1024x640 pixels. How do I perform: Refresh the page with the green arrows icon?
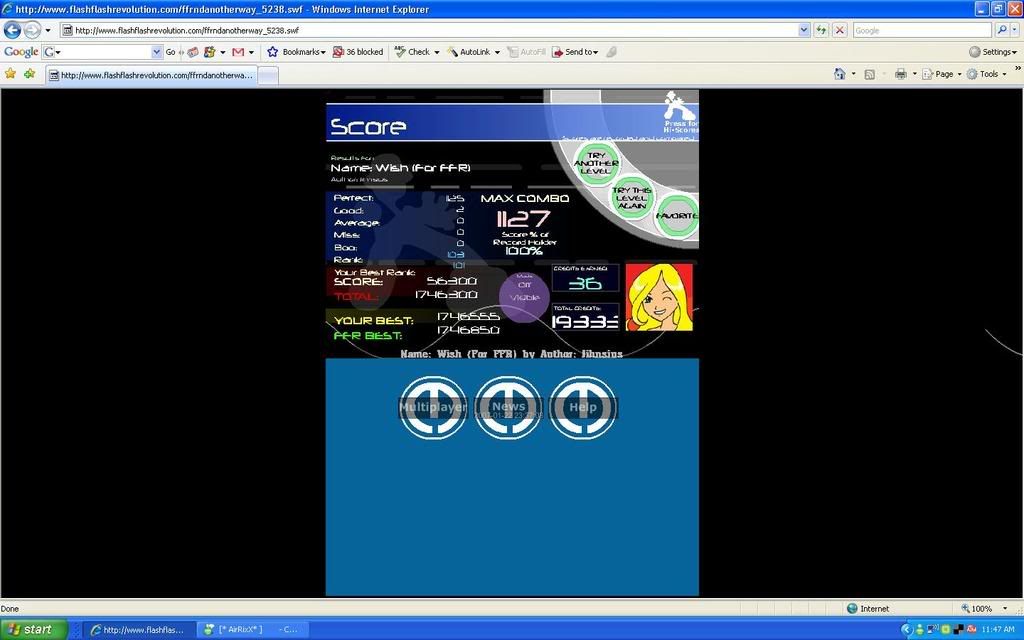pyautogui.click(x=821, y=30)
